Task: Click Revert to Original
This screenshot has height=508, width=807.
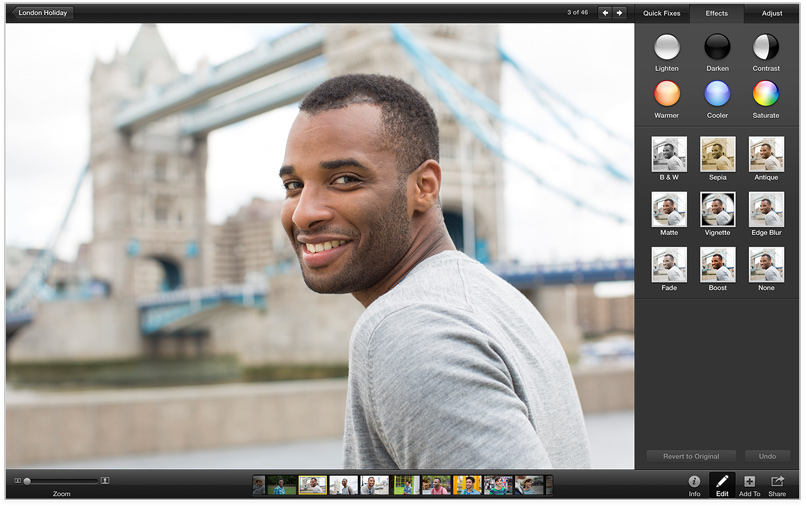Action: tap(691, 456)
